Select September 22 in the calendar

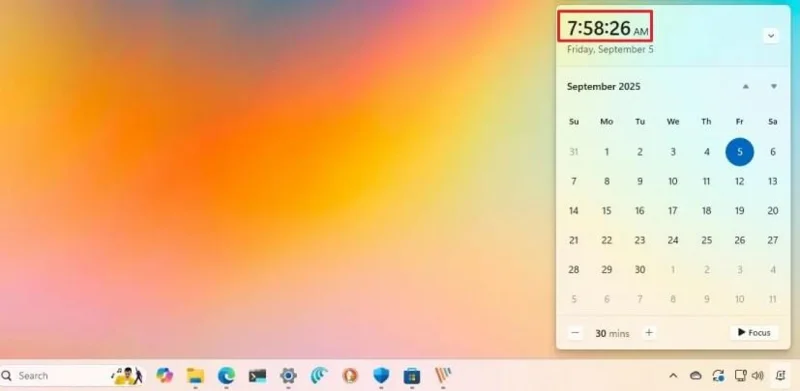607,240
